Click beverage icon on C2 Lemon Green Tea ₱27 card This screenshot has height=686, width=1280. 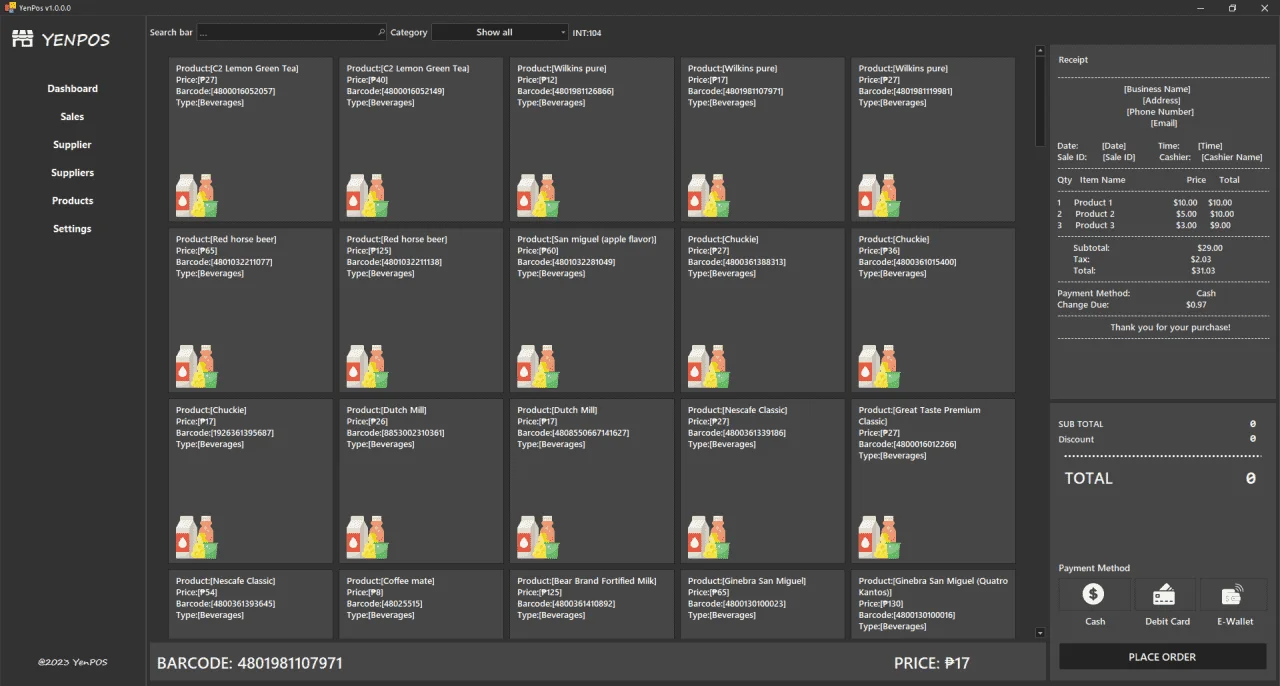pos(197,196)
